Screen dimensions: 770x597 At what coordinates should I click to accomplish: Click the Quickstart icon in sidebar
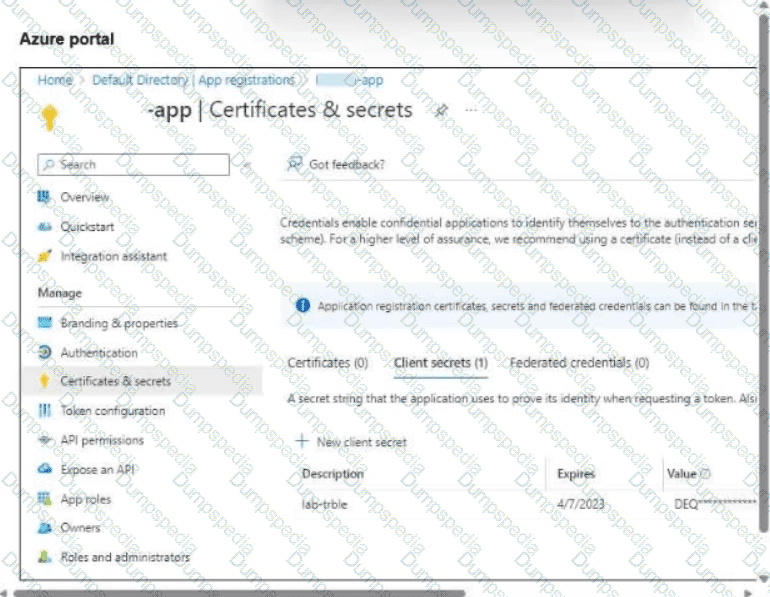point(44,226)
